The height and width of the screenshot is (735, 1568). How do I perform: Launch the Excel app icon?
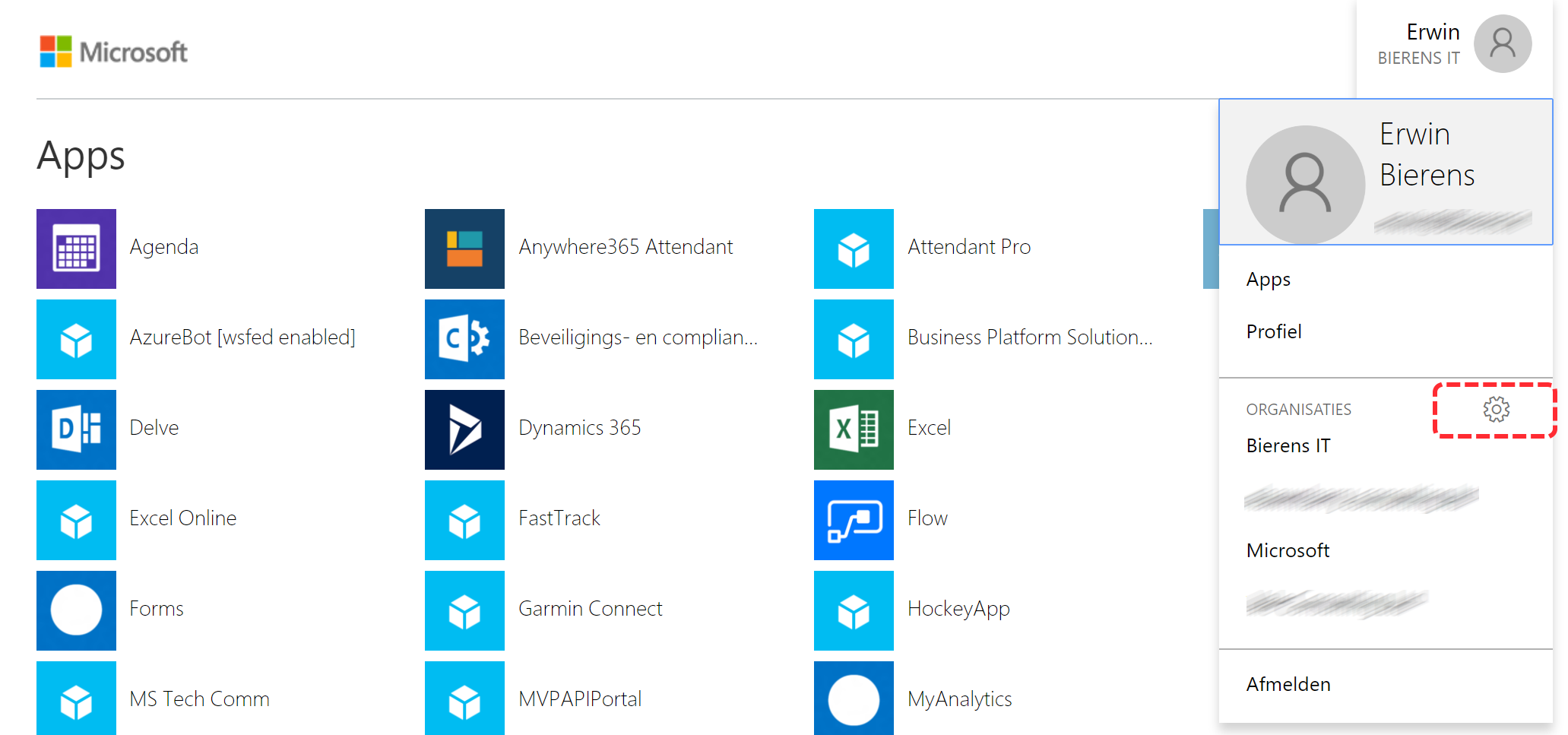tap(854, 429)
